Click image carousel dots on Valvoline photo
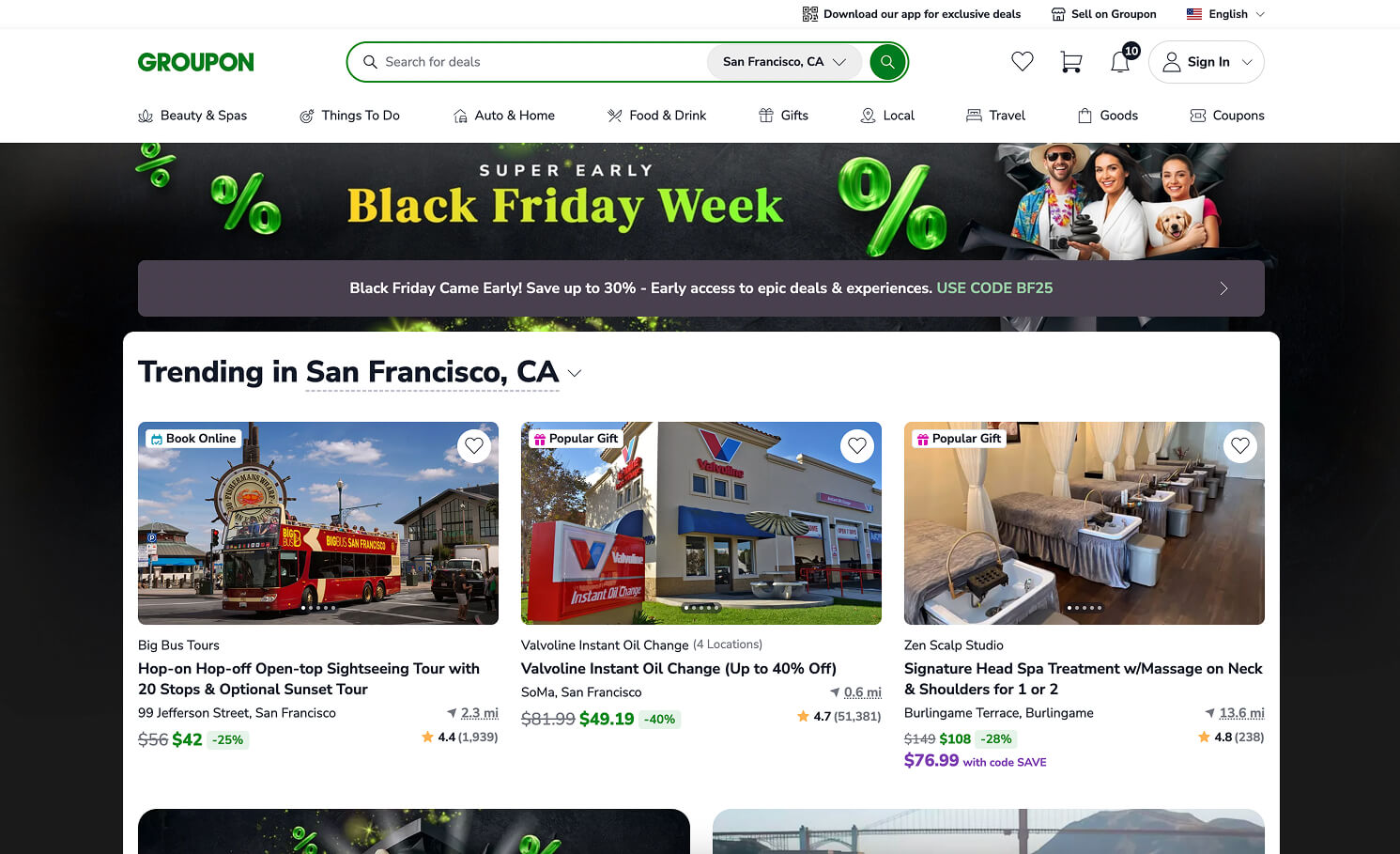The height and width of the screenshot is (854, 1400). (x=701, y=608)
